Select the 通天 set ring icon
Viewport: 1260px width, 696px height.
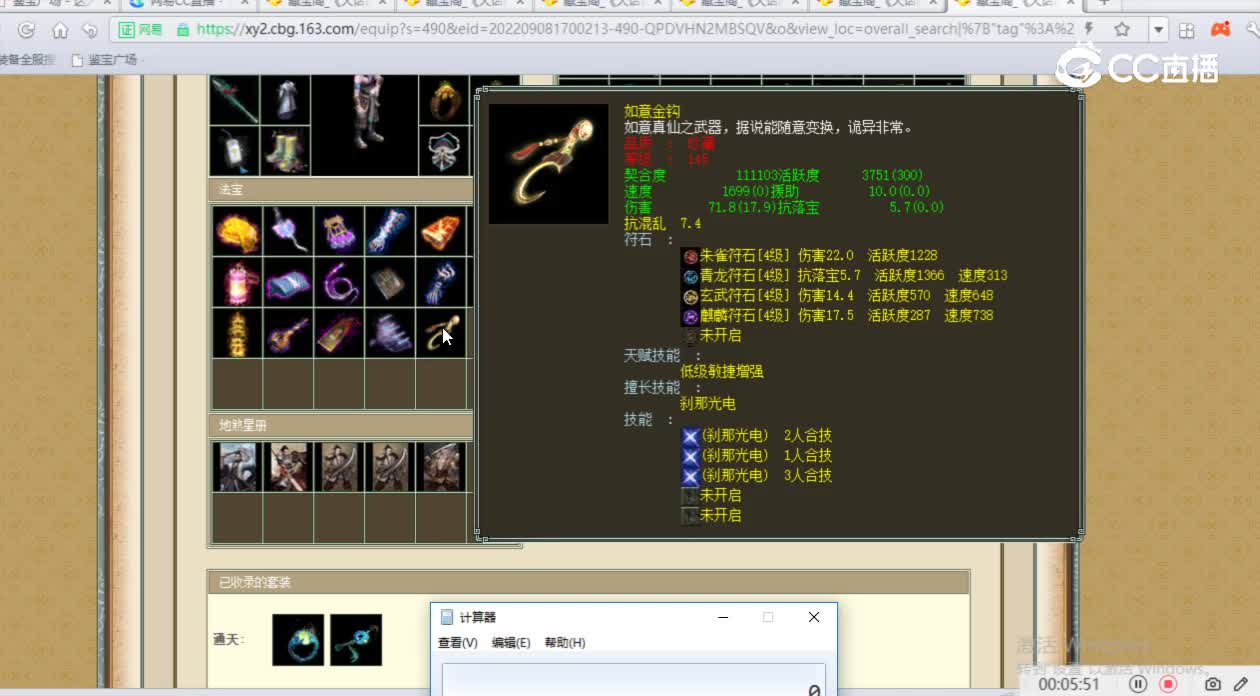[x=298, y=640]
